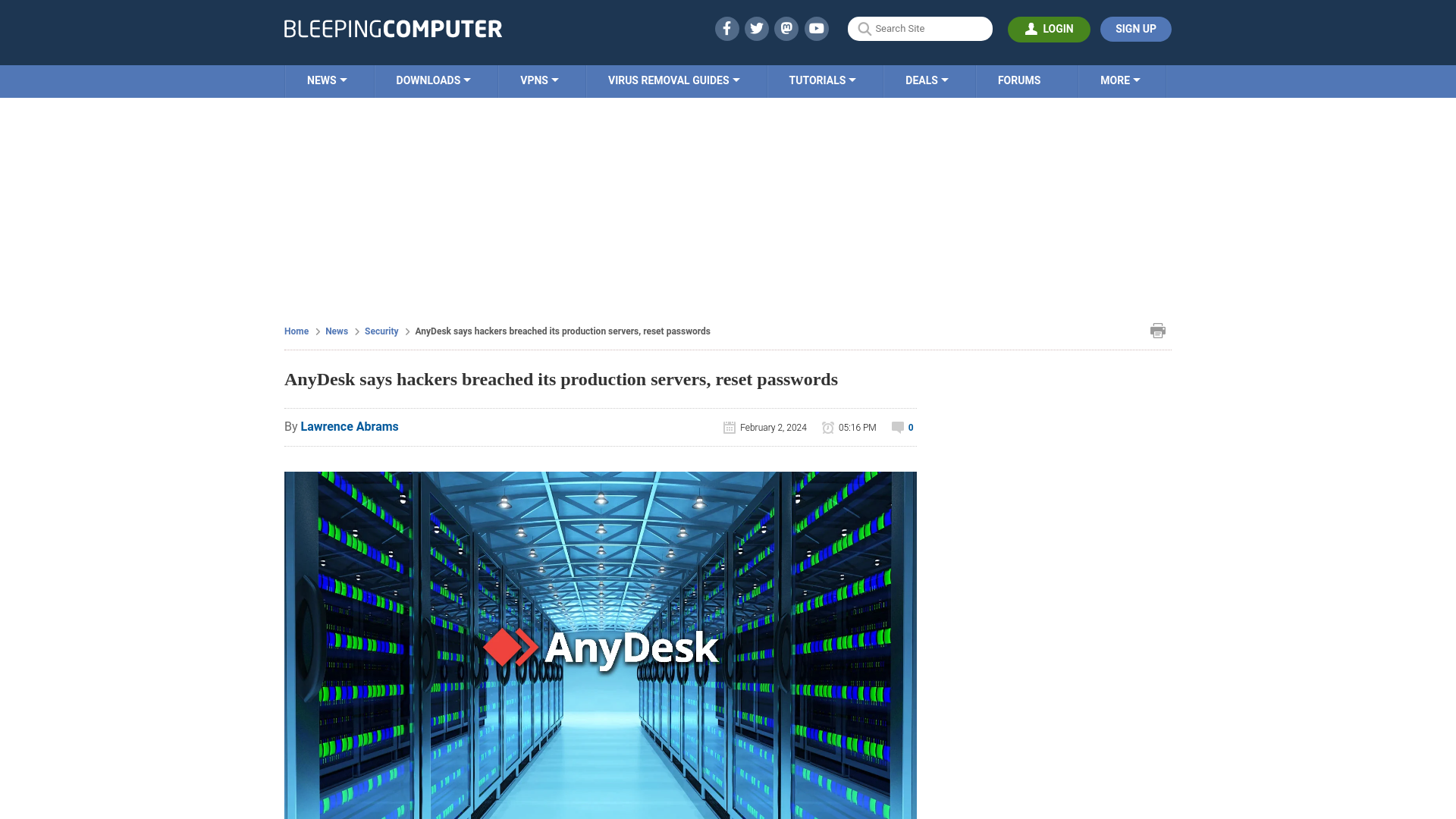
Task: Open the YouTube social icon link
Action: coord(816,28)
